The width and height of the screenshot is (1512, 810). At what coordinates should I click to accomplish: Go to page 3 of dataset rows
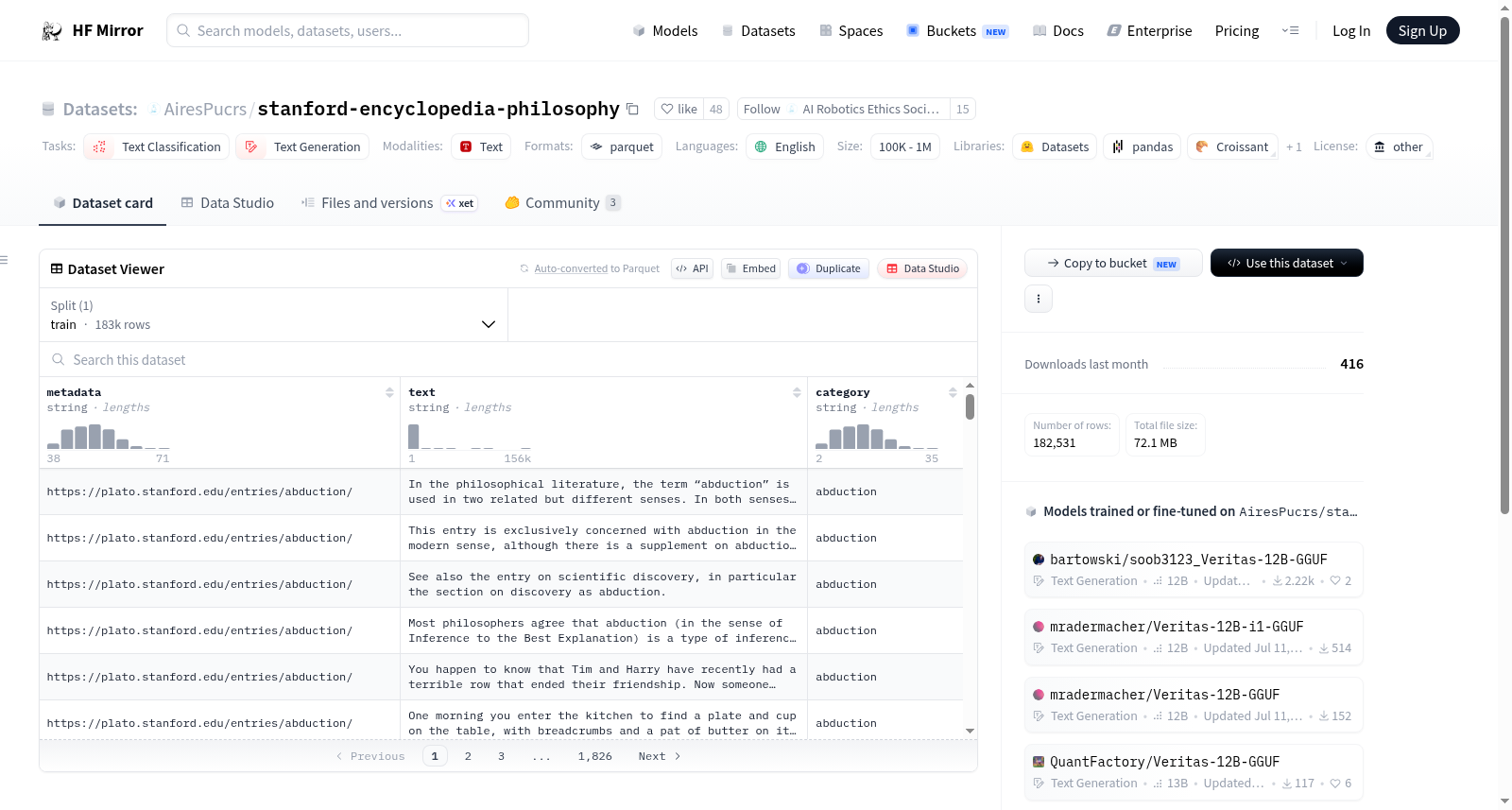click(501, 756)
